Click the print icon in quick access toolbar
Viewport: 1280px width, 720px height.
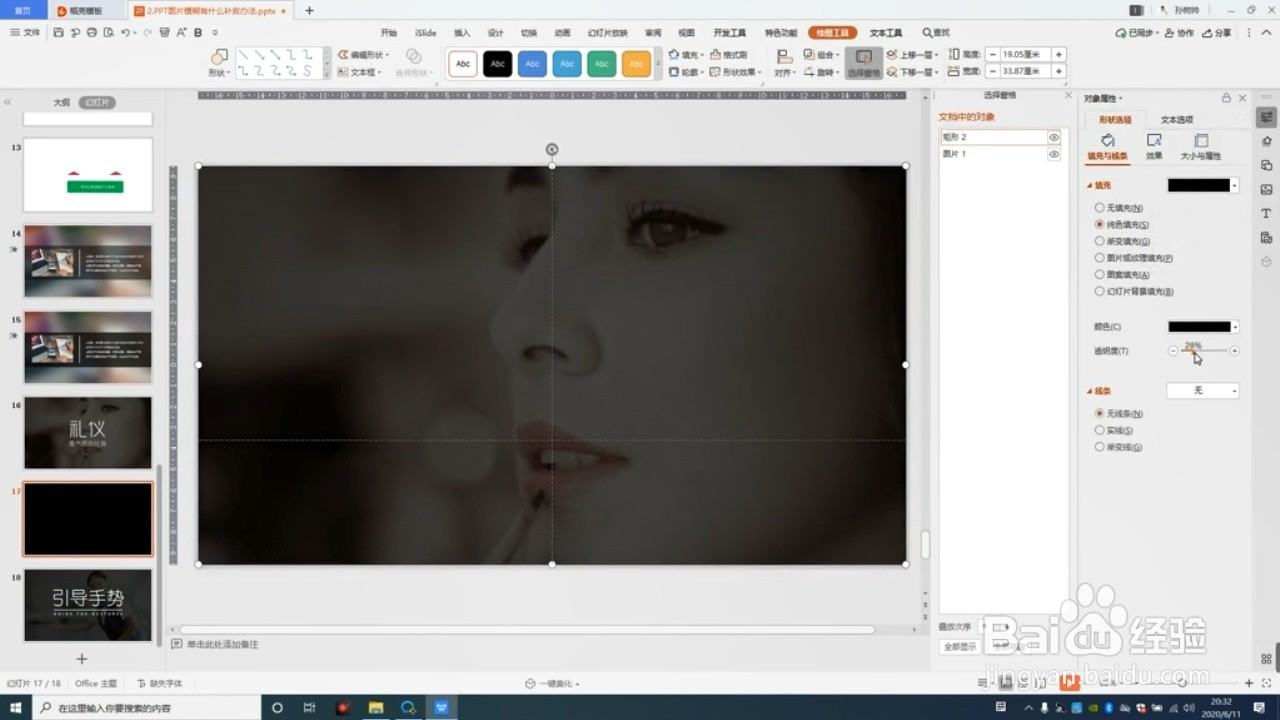point(92,32)
